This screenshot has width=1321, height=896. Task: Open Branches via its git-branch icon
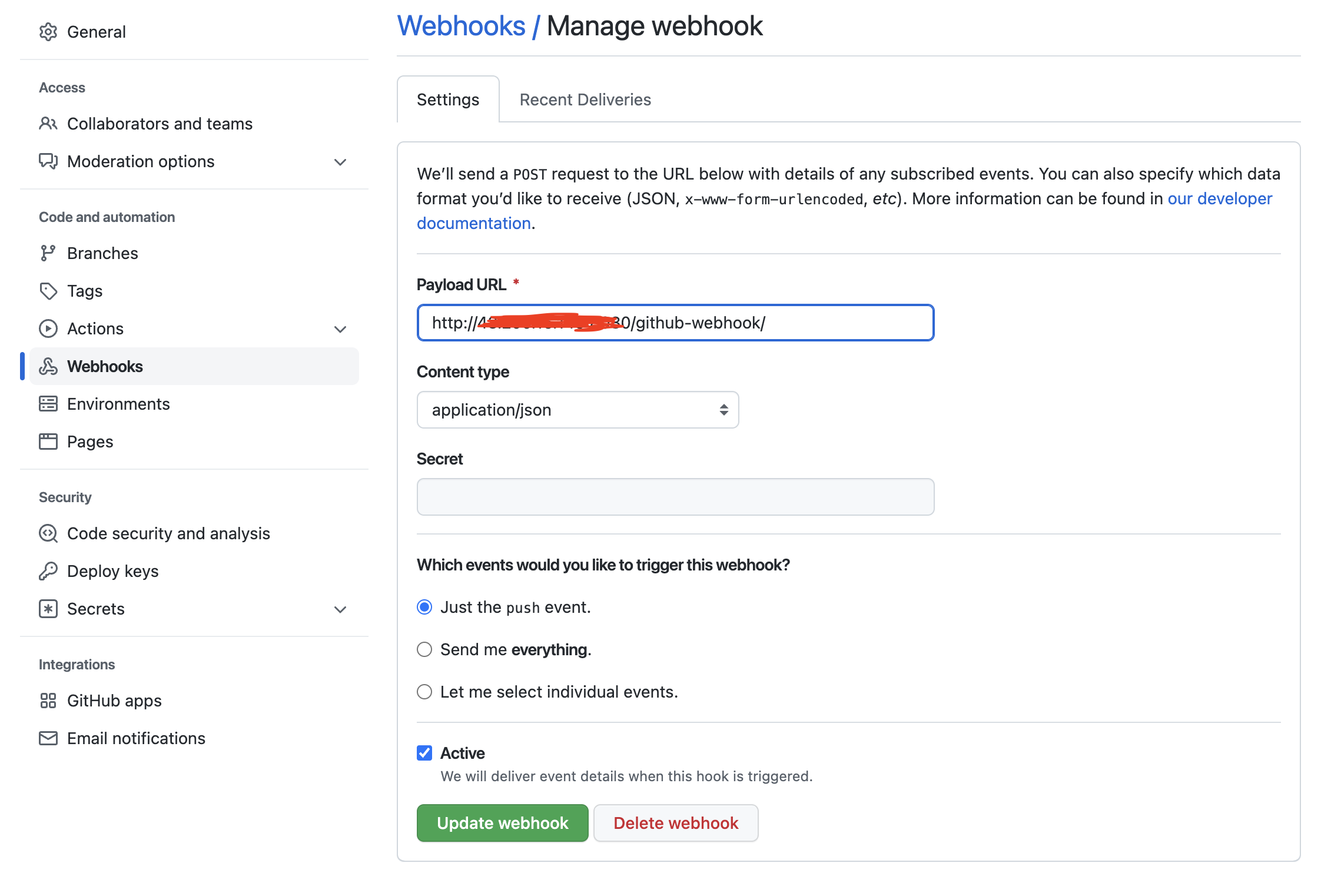pos(48,253)
